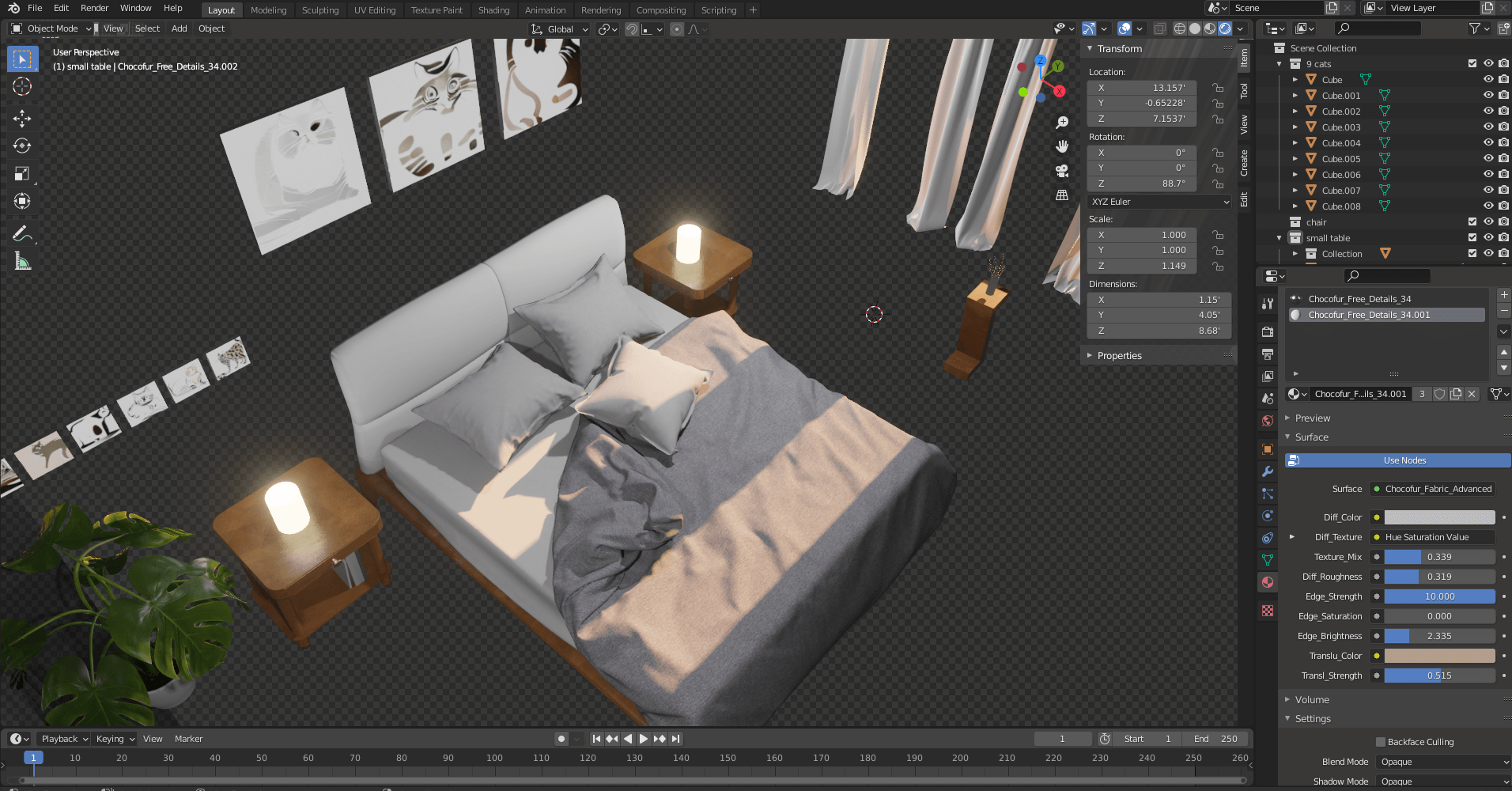Hide Cube.003 in the viewport

pyautogui.click(x=1487, y=127)
